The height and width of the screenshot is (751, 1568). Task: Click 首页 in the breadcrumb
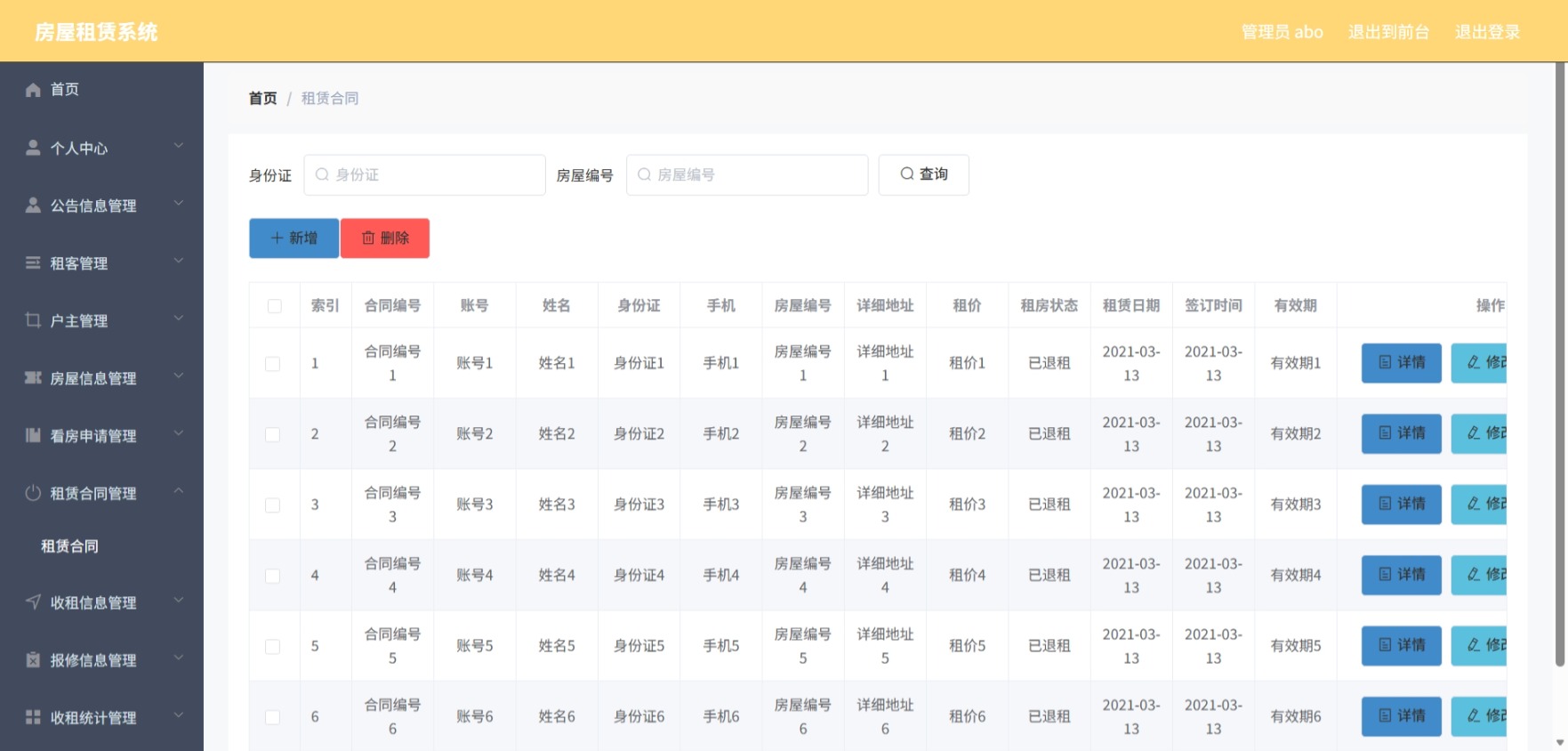point(262,98)
